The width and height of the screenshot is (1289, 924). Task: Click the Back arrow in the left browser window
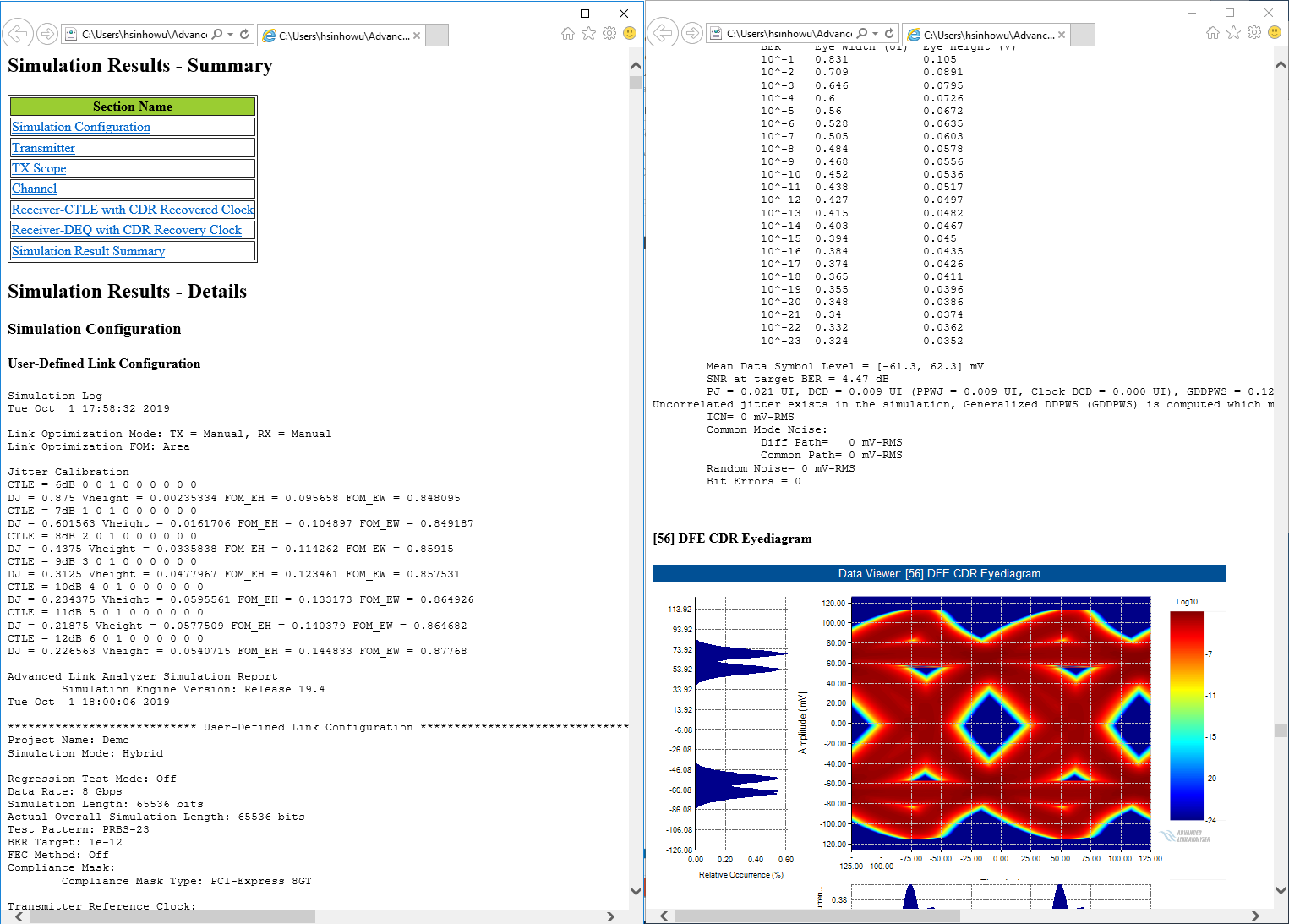click(x=17, y=34)
